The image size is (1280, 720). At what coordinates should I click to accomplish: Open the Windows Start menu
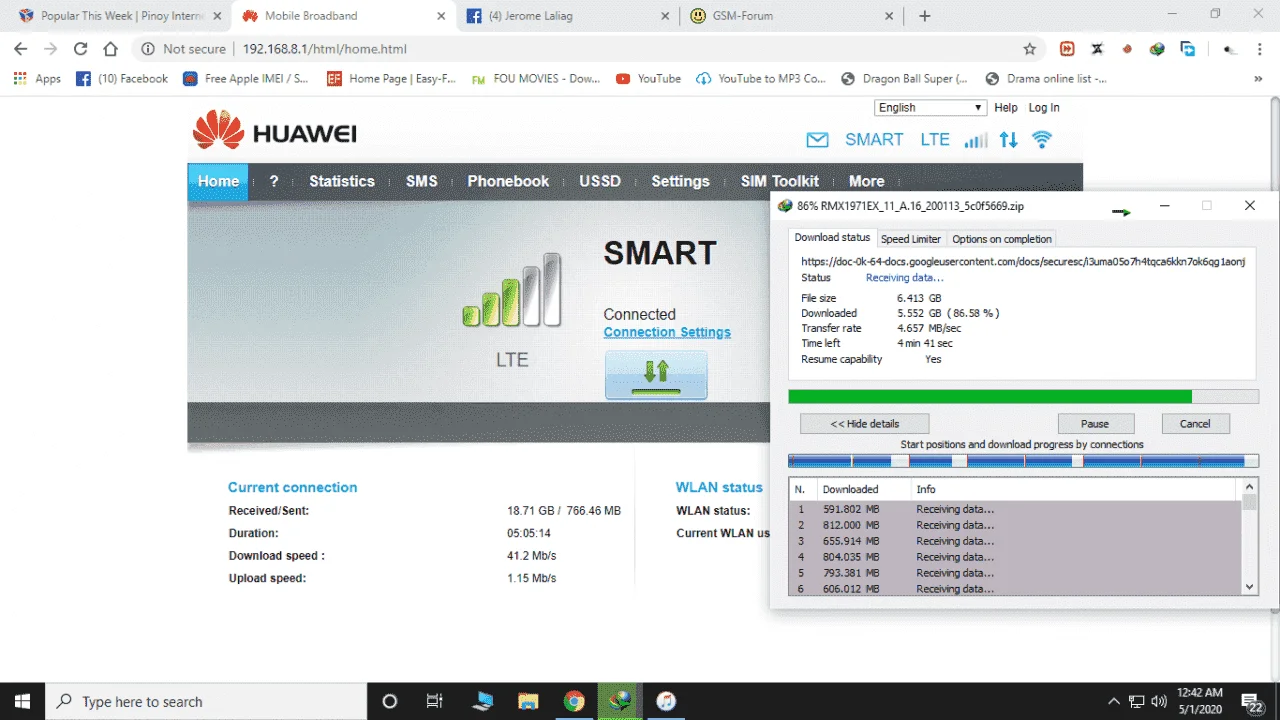[x=22, y=701]
